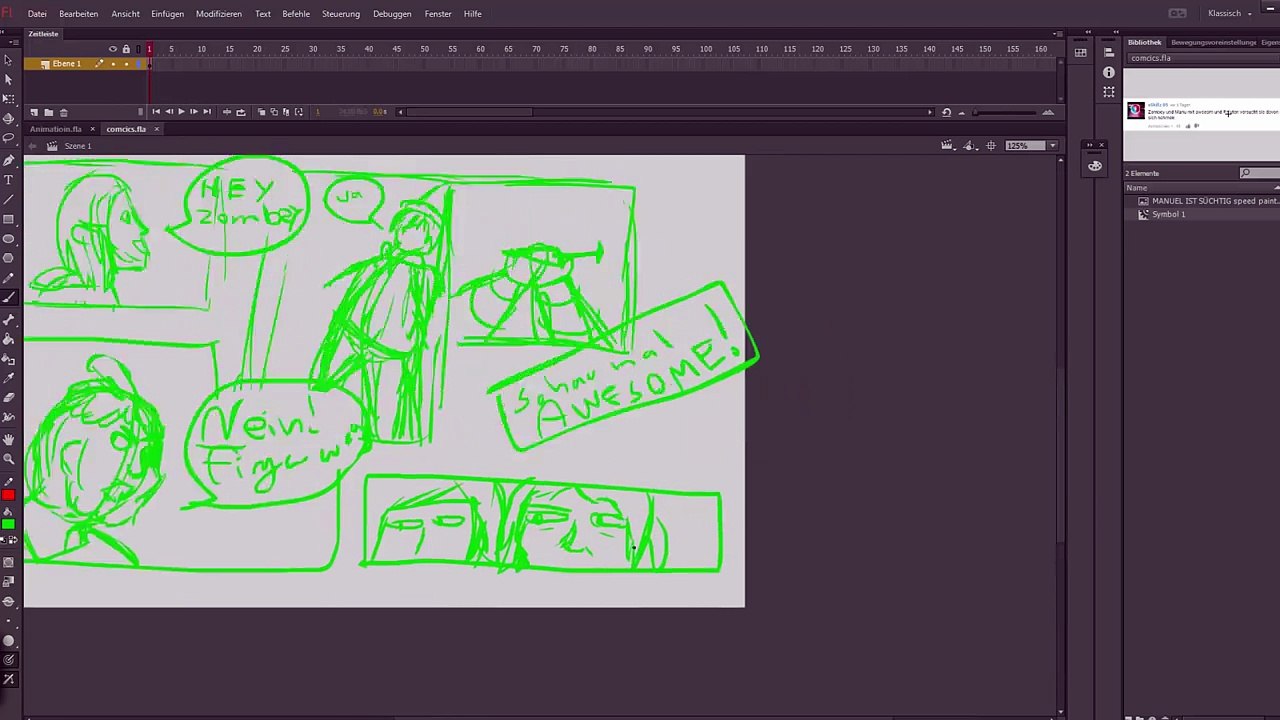Click the red stroke color swatch
The height and width of the screenshot is (720, 1280).
pos(8,495)
